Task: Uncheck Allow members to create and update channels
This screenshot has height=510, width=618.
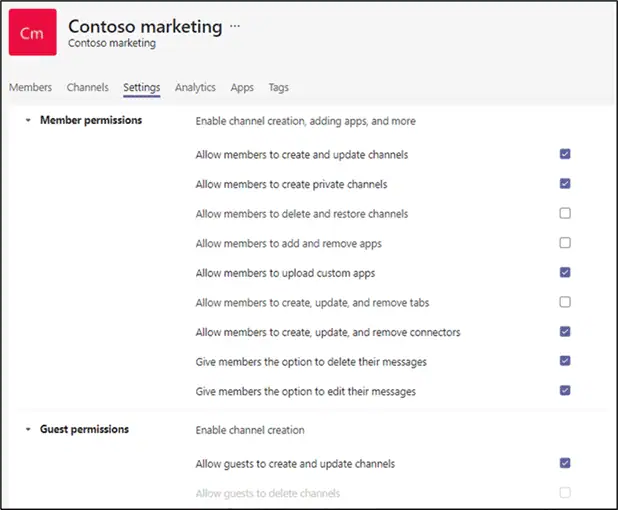Action: click(565, 154)
